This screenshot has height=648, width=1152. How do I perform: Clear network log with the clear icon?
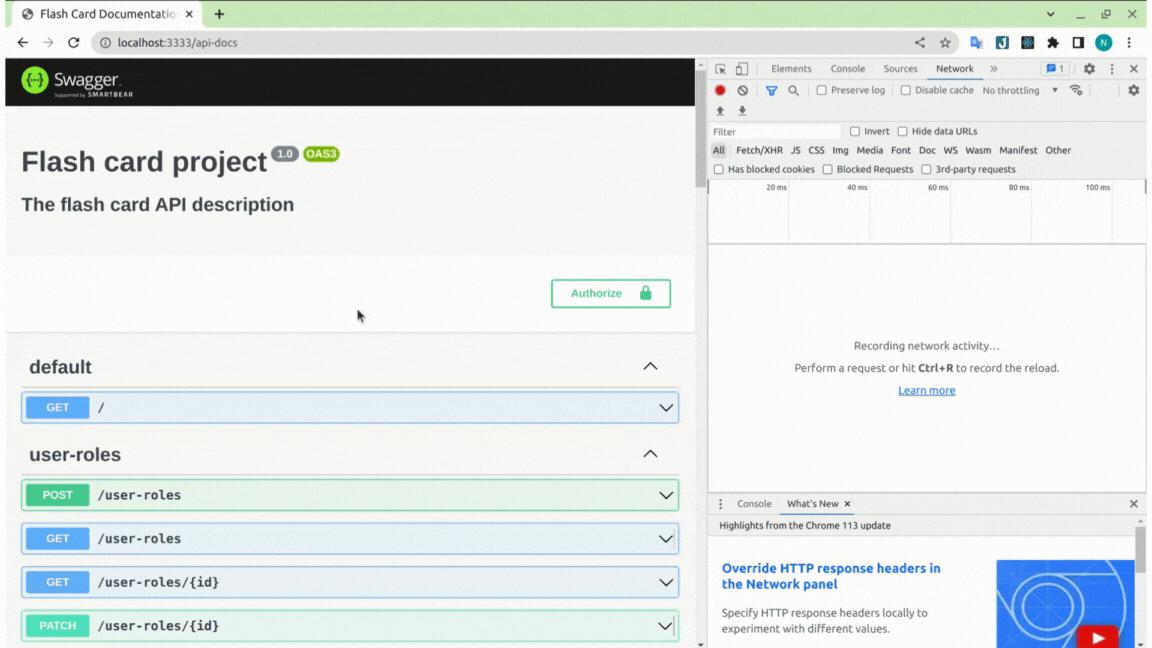[x=742, y=89]
